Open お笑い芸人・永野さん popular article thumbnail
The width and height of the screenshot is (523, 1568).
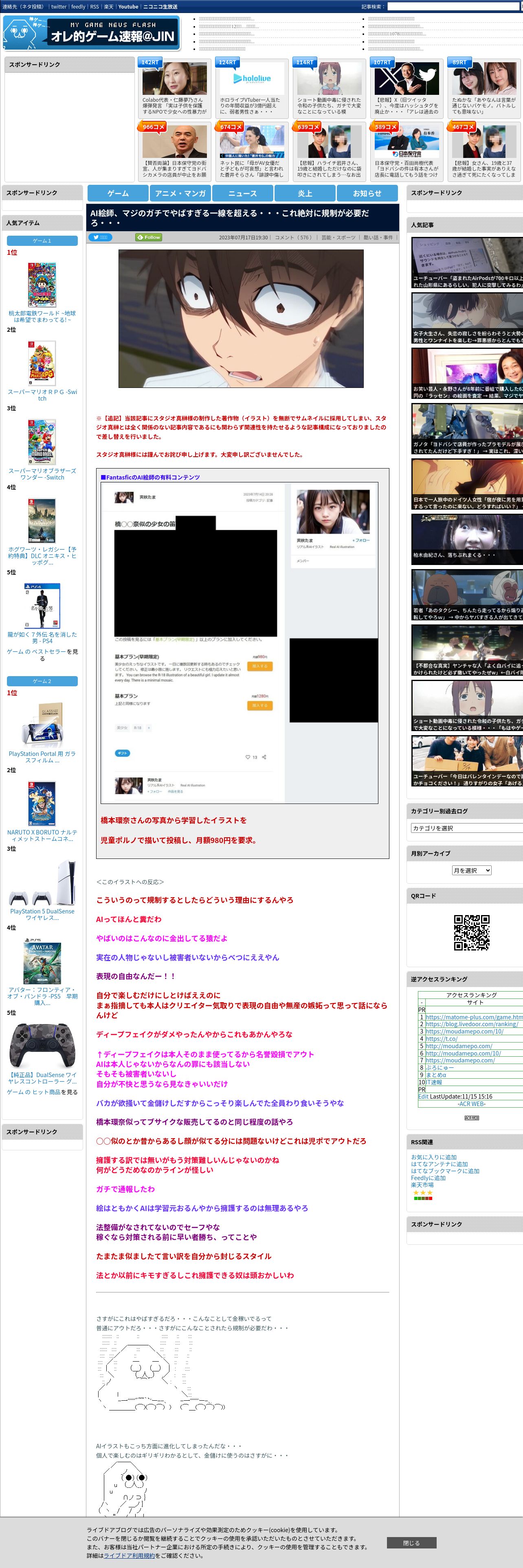point(467,374)
